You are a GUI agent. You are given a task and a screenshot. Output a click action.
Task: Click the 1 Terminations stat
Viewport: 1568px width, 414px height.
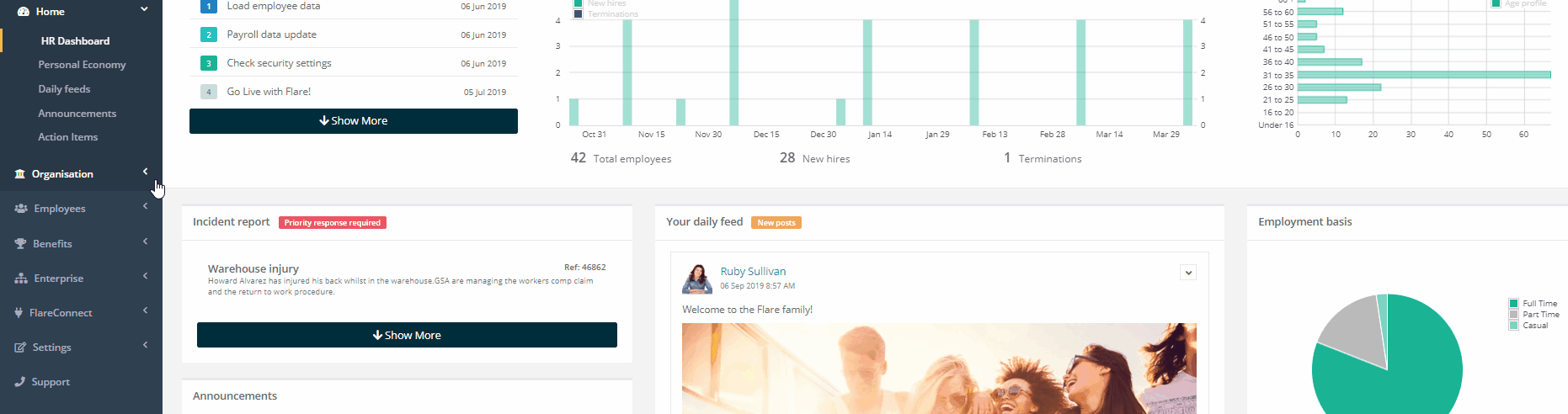[x=1043, y=158]
